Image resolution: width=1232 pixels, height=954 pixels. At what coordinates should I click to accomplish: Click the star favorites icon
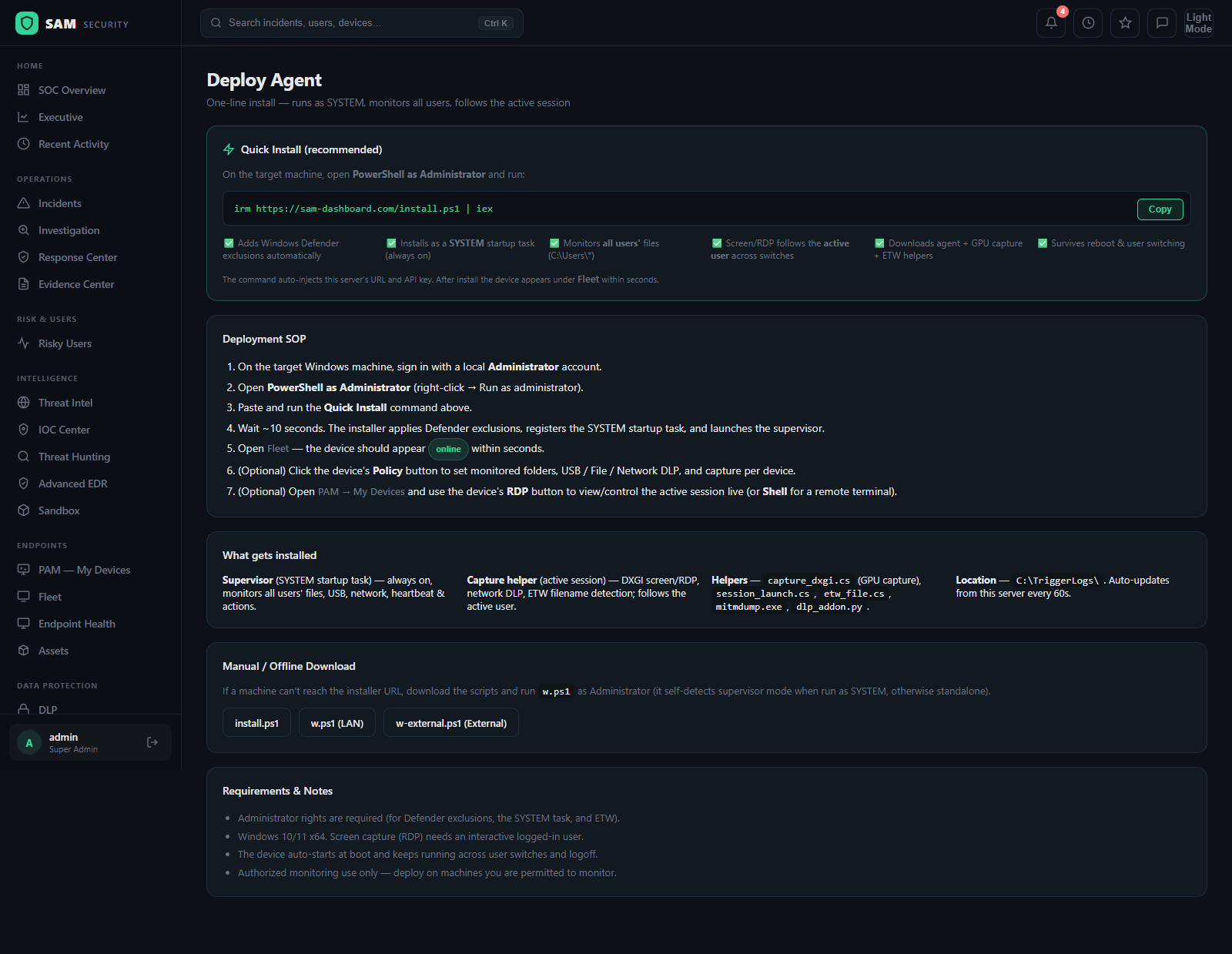pos(1125,23)
